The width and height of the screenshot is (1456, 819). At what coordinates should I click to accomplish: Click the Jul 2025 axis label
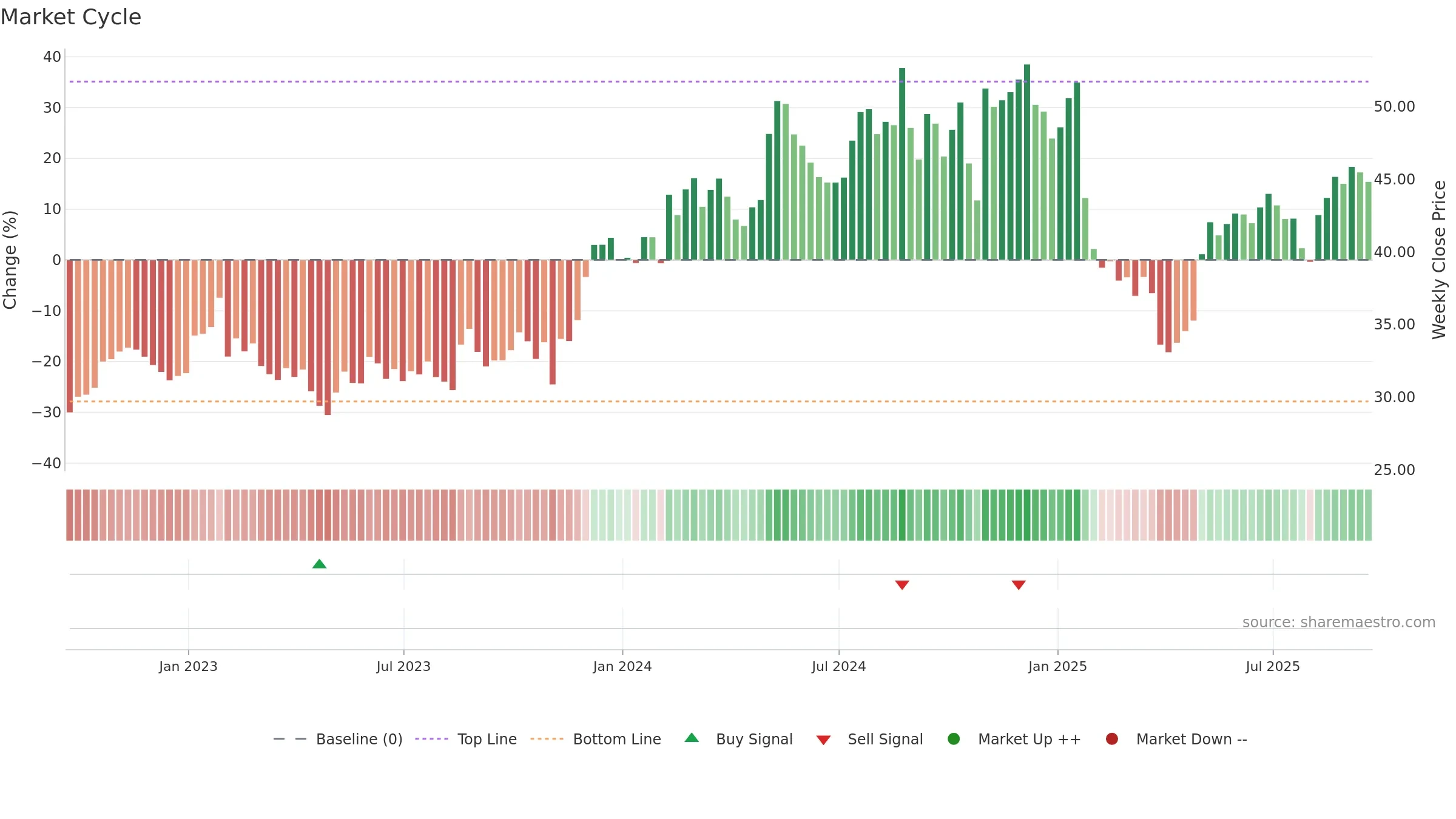click(1273, 666)
